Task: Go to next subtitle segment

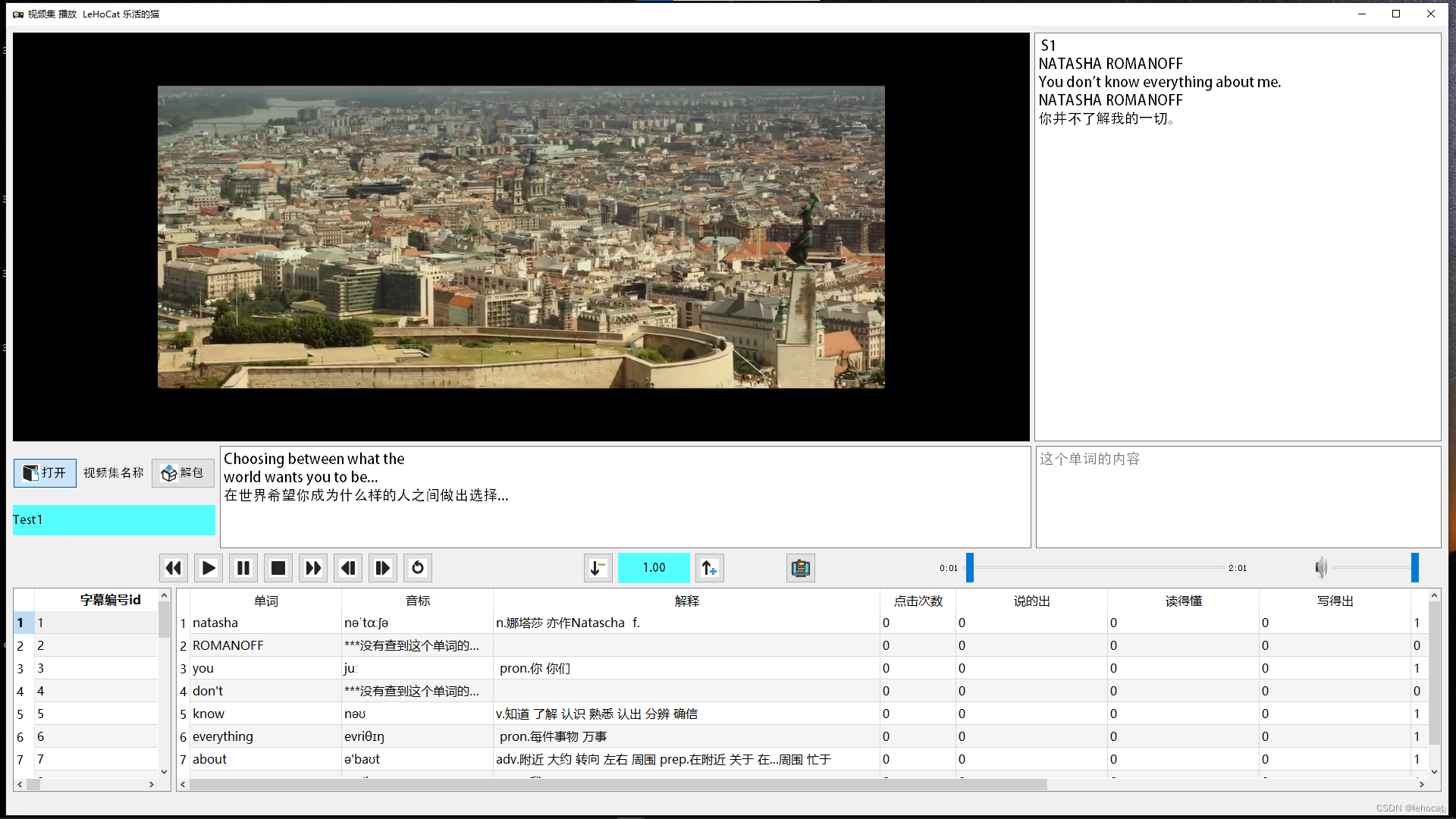Action: [383, 568]
